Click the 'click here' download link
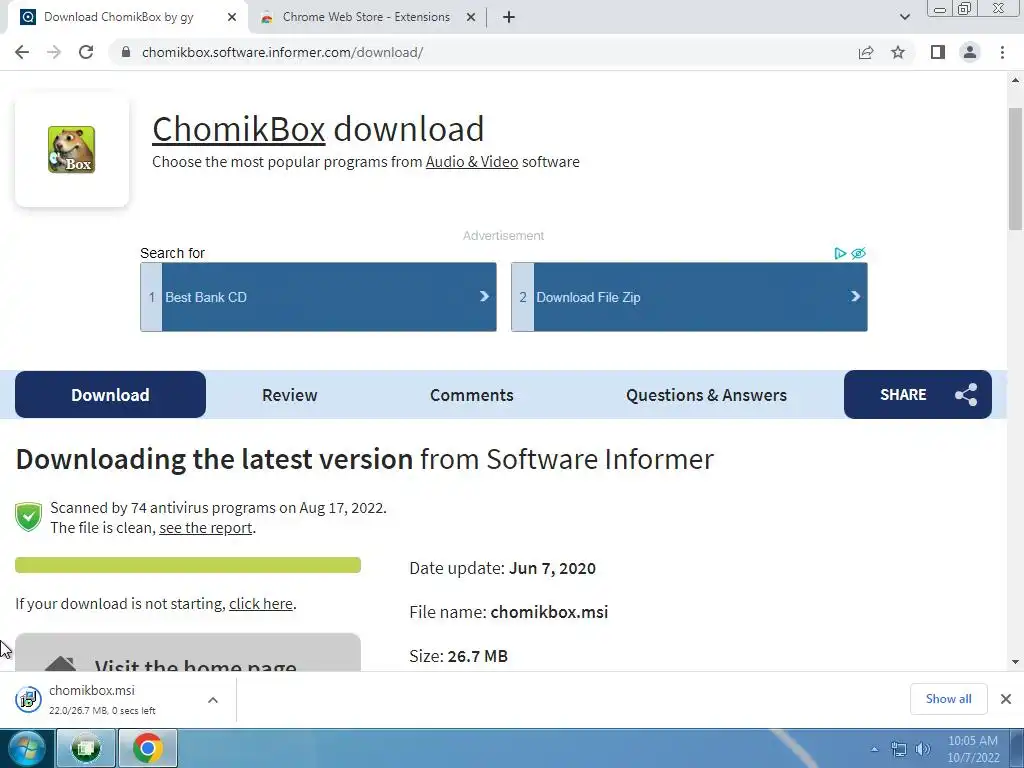The width and height of the screenshot is (1024, 768). click(261, 603)
